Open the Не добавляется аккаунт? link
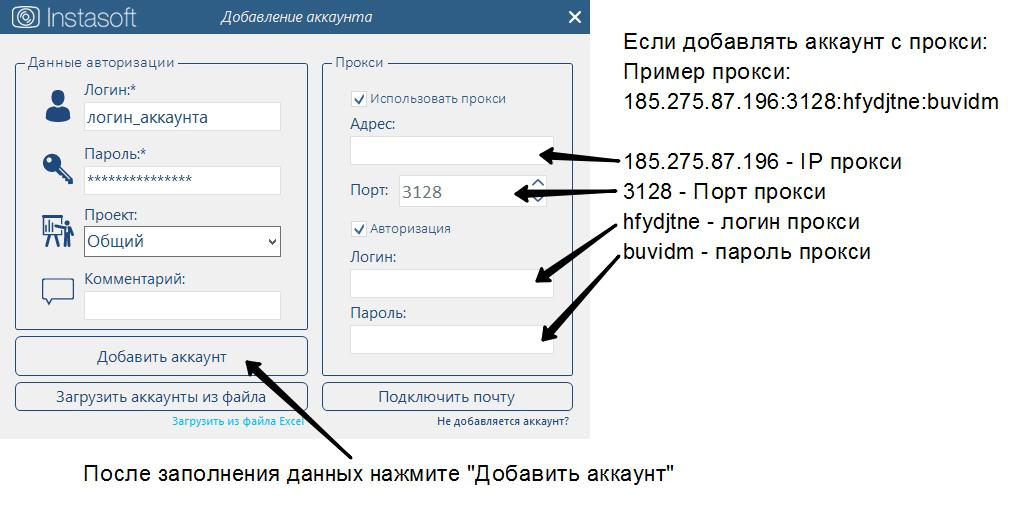The height and width of the screenshot is (518, 1018). 503,421
